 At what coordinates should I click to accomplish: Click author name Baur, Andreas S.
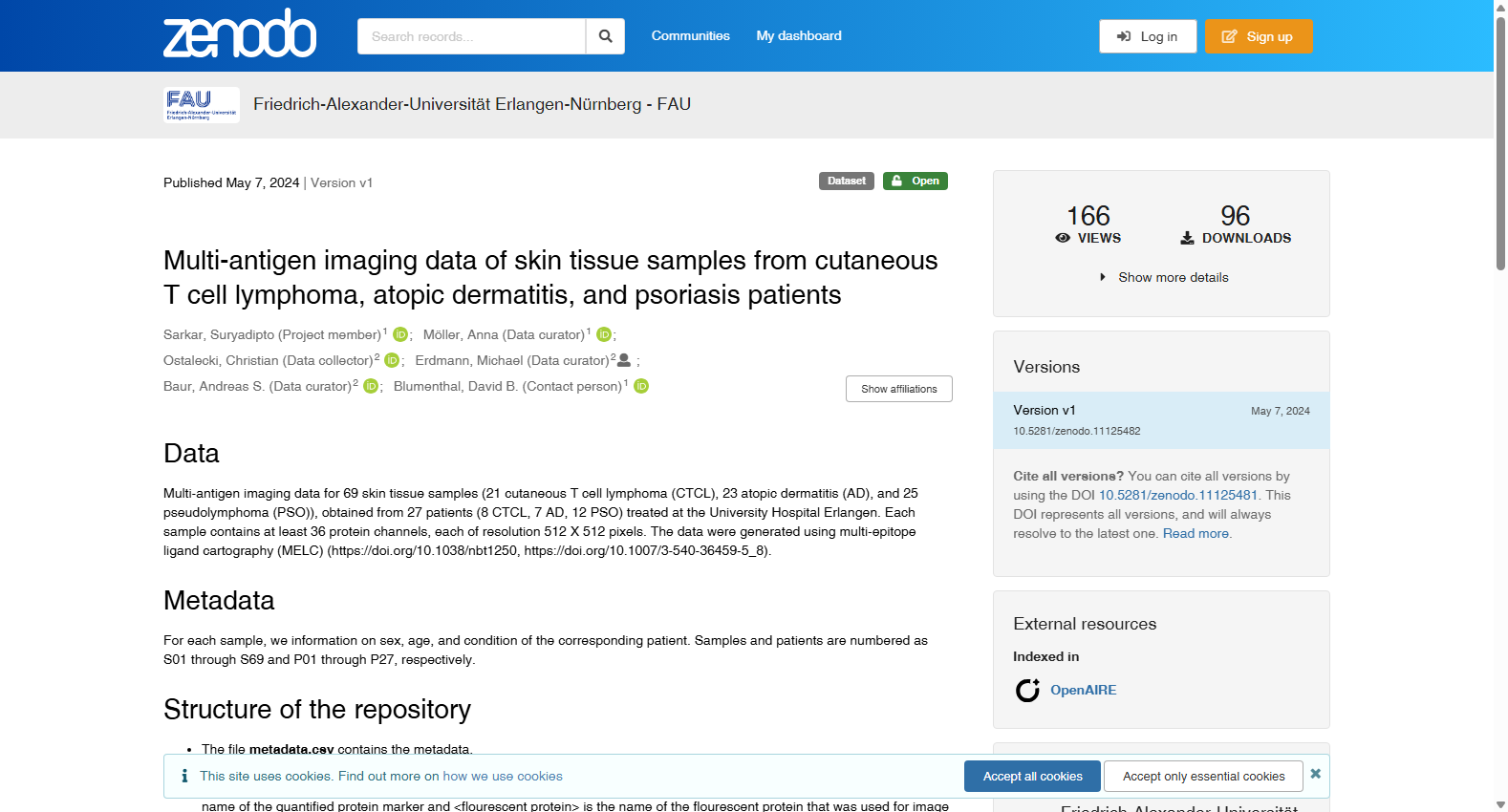[x=258, y=386]
